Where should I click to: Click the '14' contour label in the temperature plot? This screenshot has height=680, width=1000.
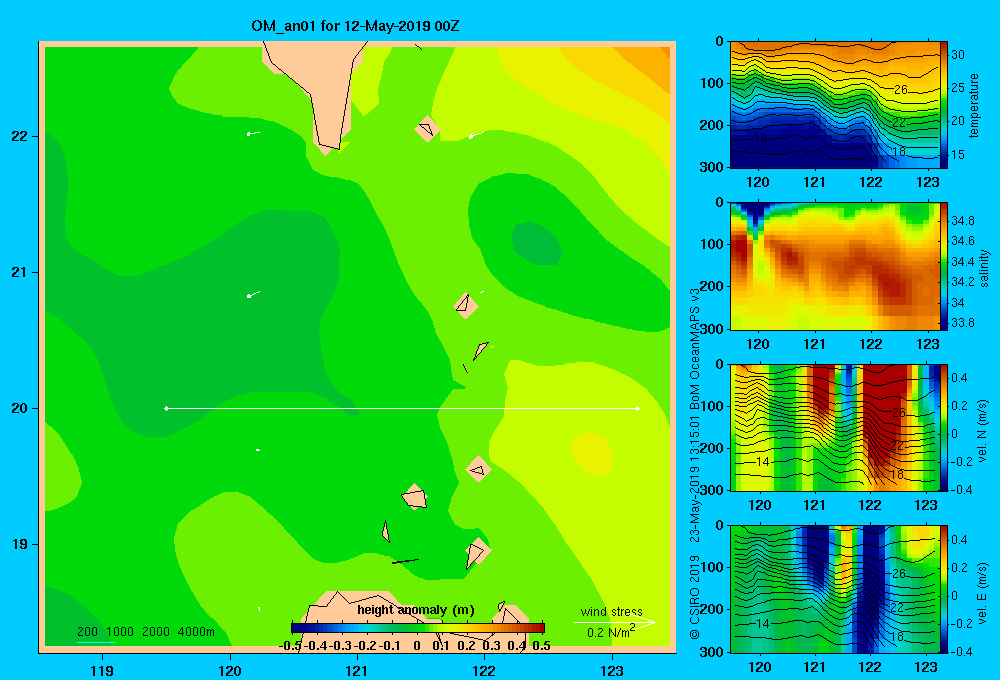(760, 138)
